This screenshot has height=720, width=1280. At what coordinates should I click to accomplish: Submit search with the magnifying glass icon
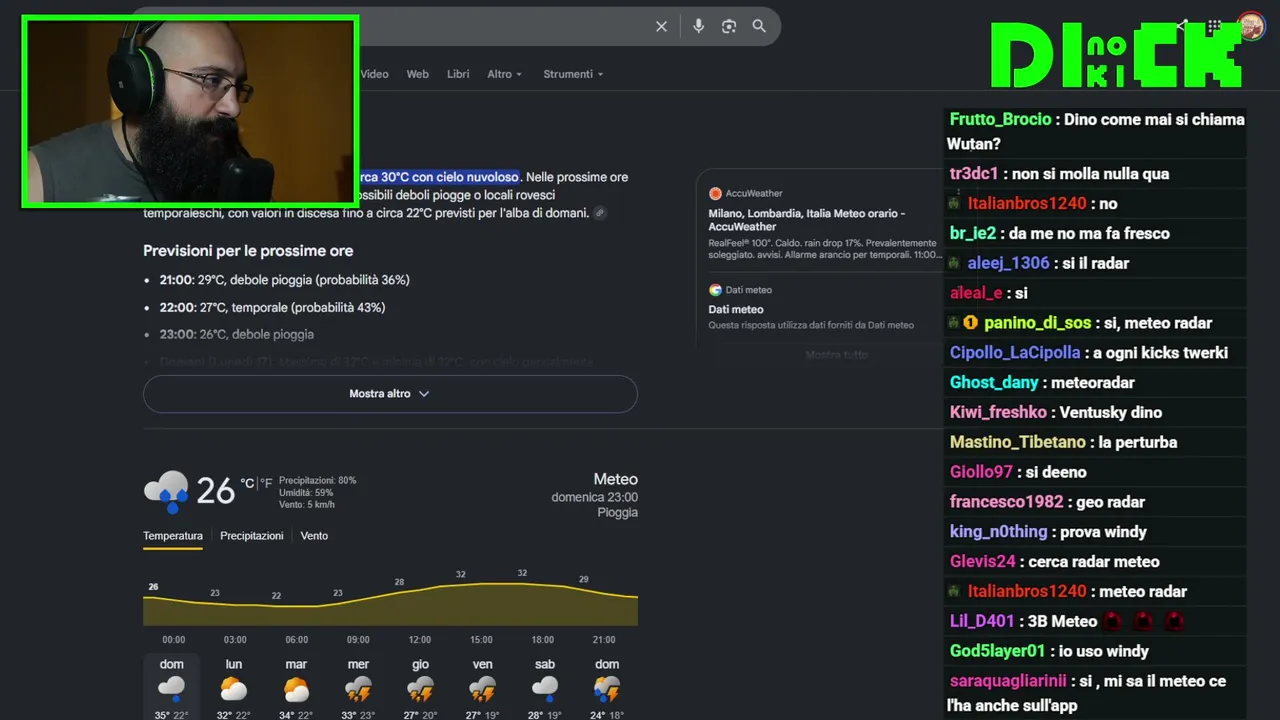pyautogui.click(x=759, y=27)
